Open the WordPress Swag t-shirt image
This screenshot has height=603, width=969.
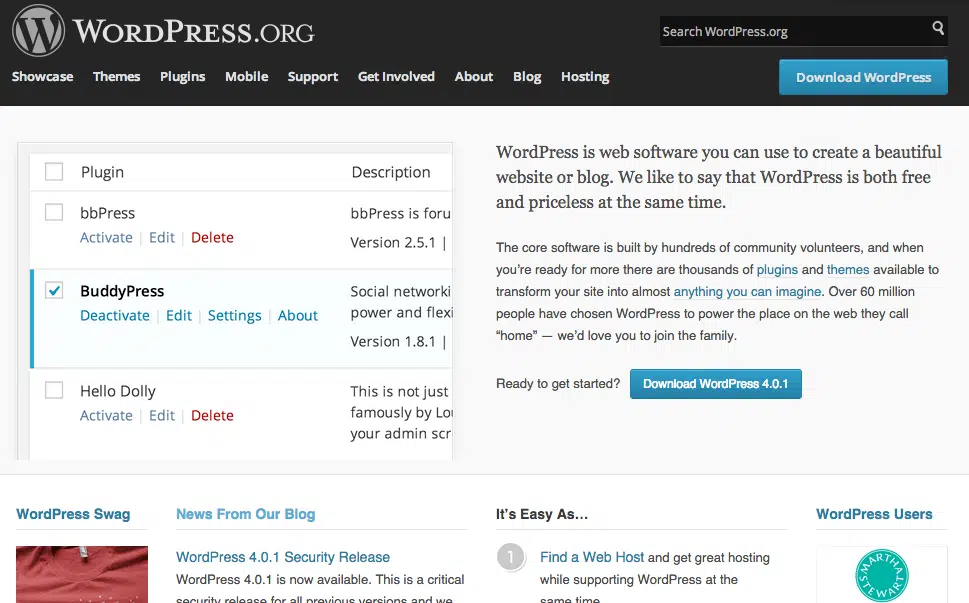point(82,574)
